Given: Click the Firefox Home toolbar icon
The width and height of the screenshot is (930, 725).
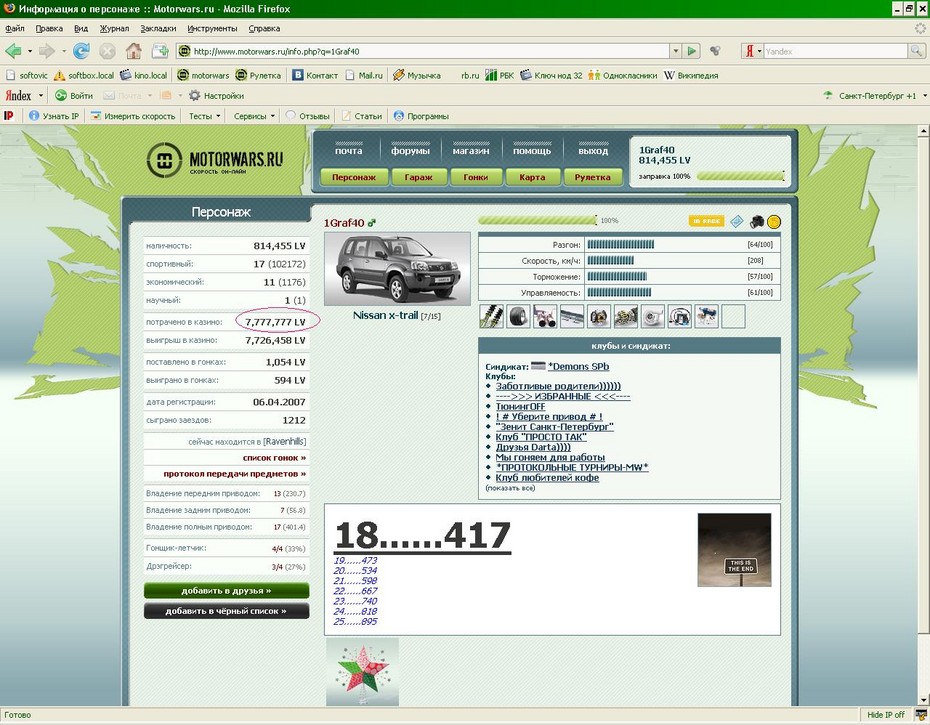Looking at the screenshot, I should tap(133, 51).
